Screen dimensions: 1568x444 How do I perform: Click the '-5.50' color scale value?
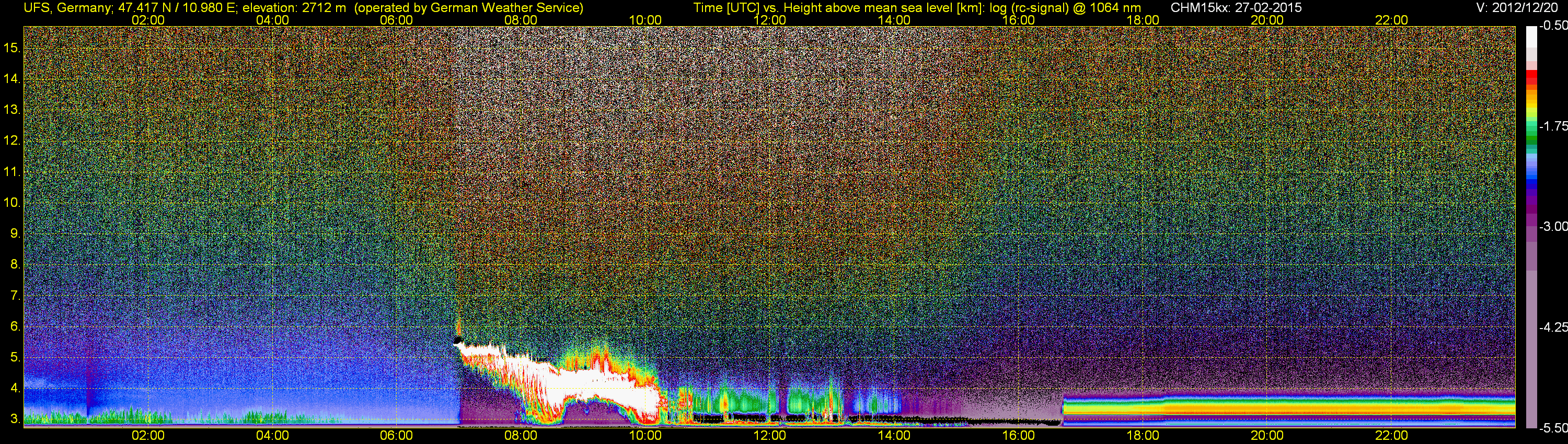pos(1553,428)
